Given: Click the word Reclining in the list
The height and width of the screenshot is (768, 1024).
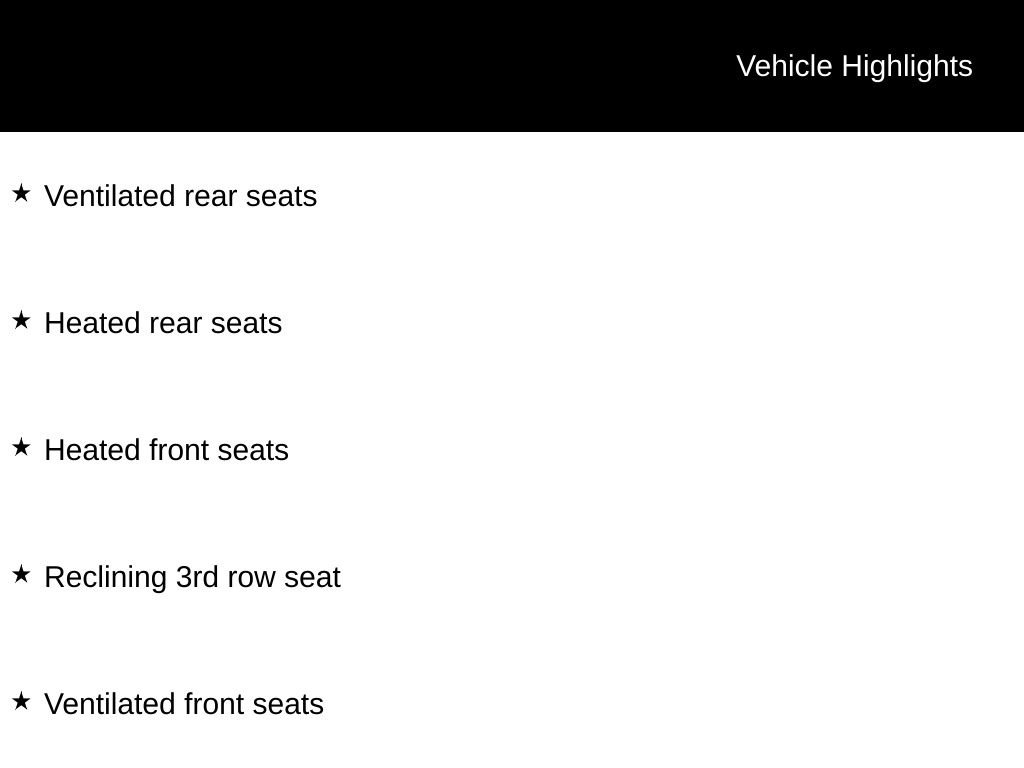Looking at the screenshot, I should point(106,578).
